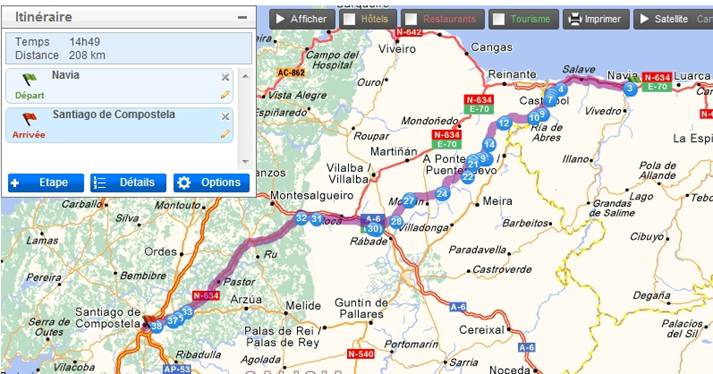The image size is (713, 374).
Task: Open route Options settings
Action: click(211, 183)
